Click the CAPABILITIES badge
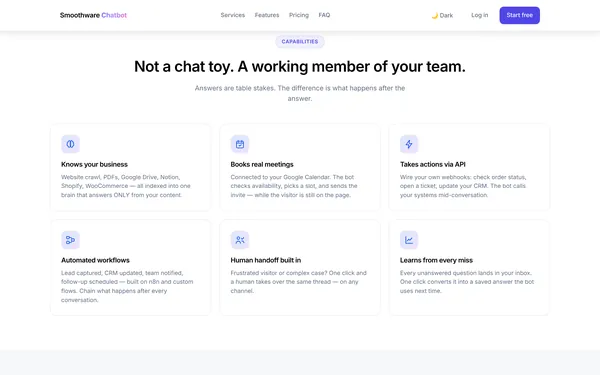 300,41
